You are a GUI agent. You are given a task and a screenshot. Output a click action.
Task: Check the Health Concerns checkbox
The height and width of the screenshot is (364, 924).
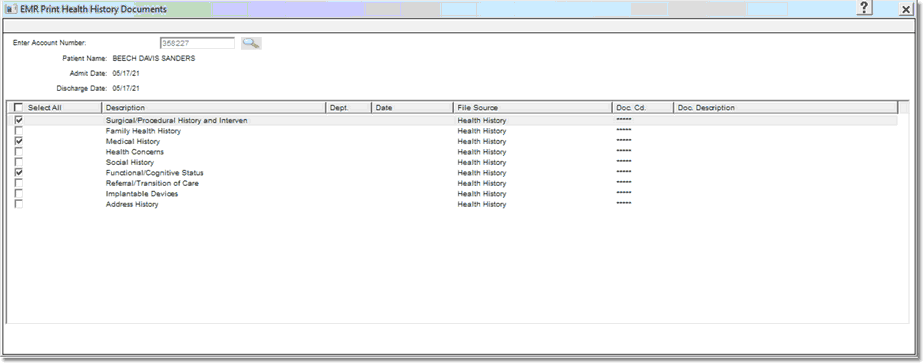point(19,152)
